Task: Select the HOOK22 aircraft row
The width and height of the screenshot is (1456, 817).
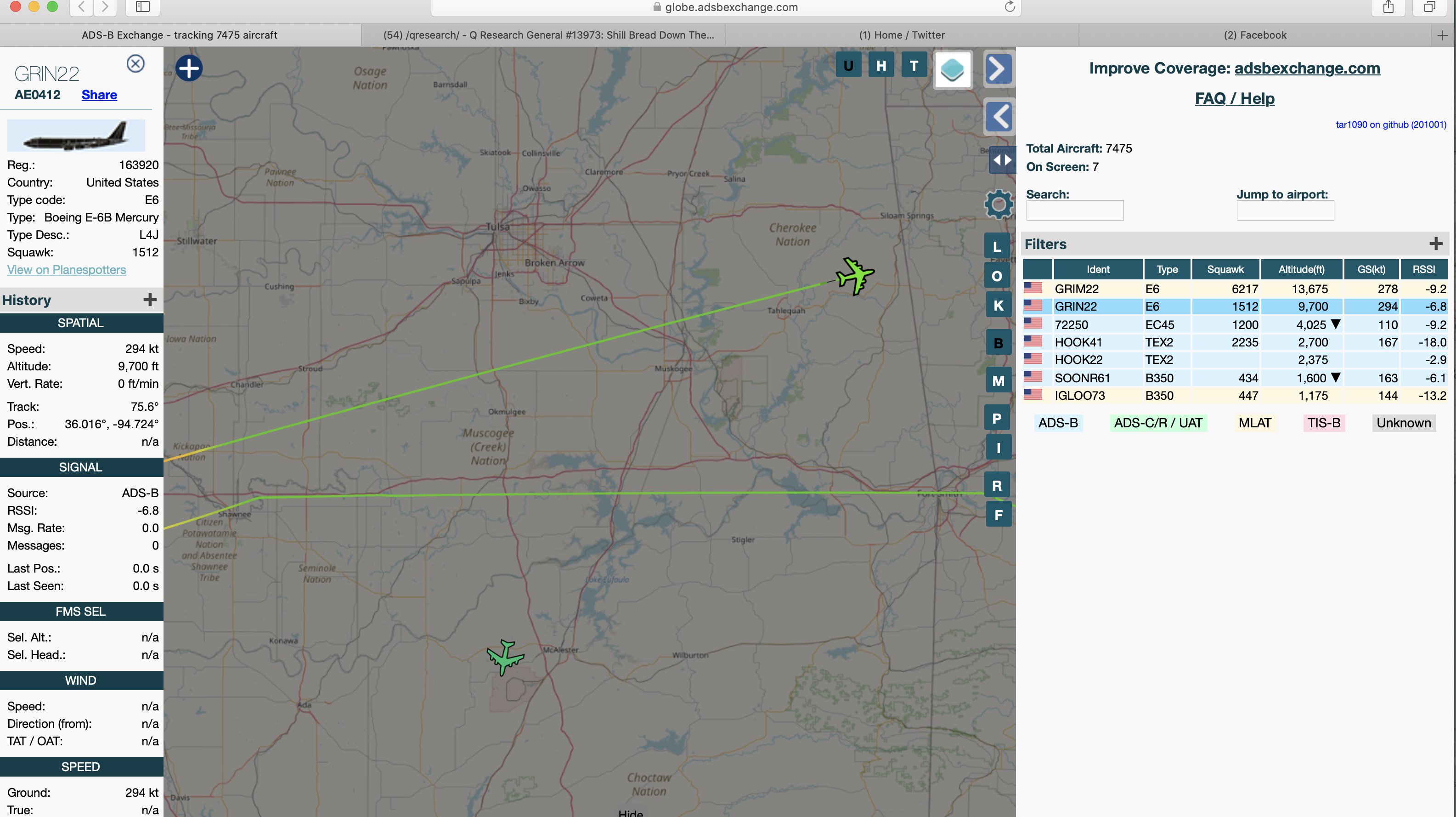Action: pyautogui.click(x=1235, y=360)
